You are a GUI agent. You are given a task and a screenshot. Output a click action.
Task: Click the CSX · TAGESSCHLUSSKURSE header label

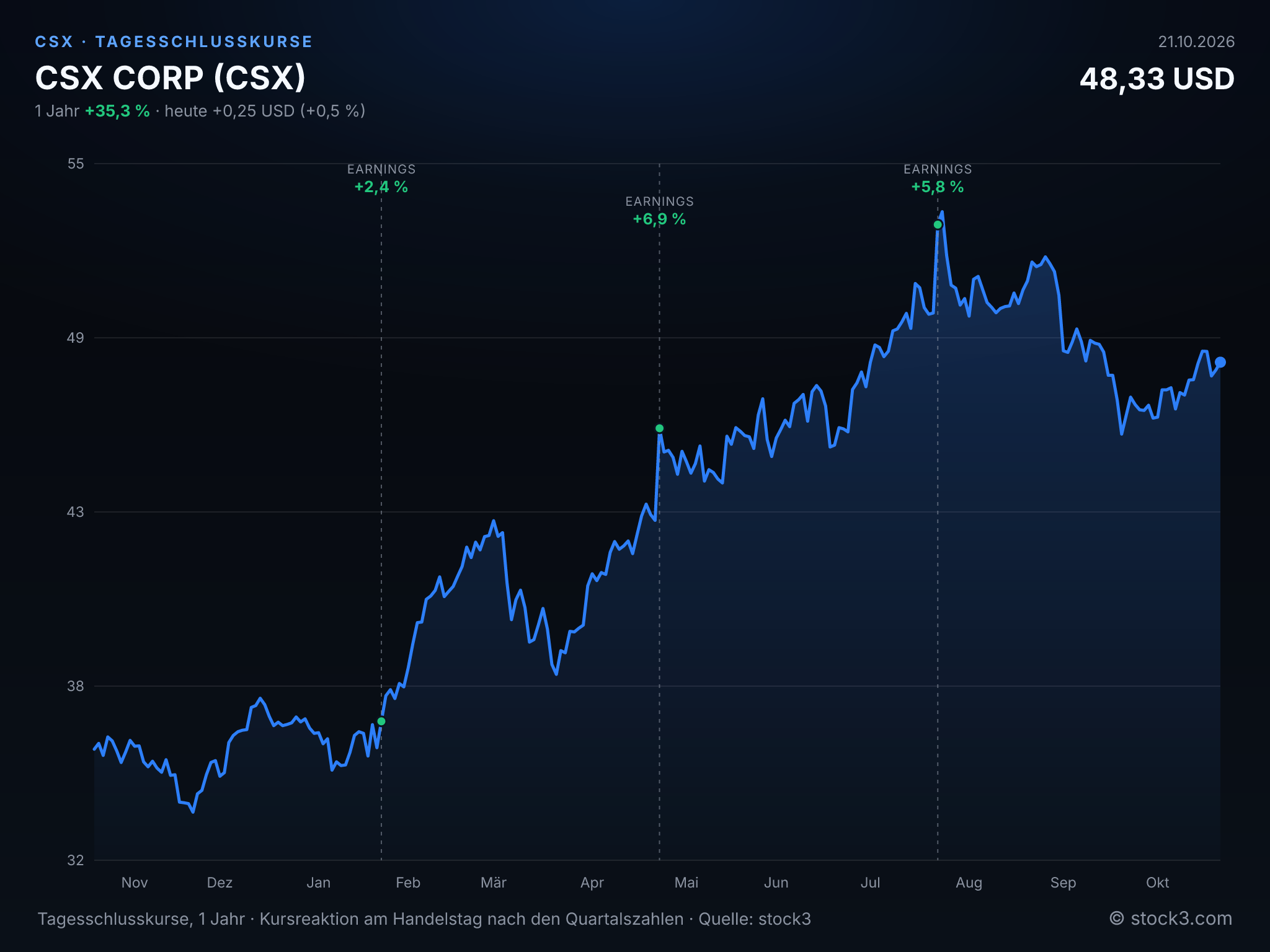pyautogui.click(x=174, y=42)
